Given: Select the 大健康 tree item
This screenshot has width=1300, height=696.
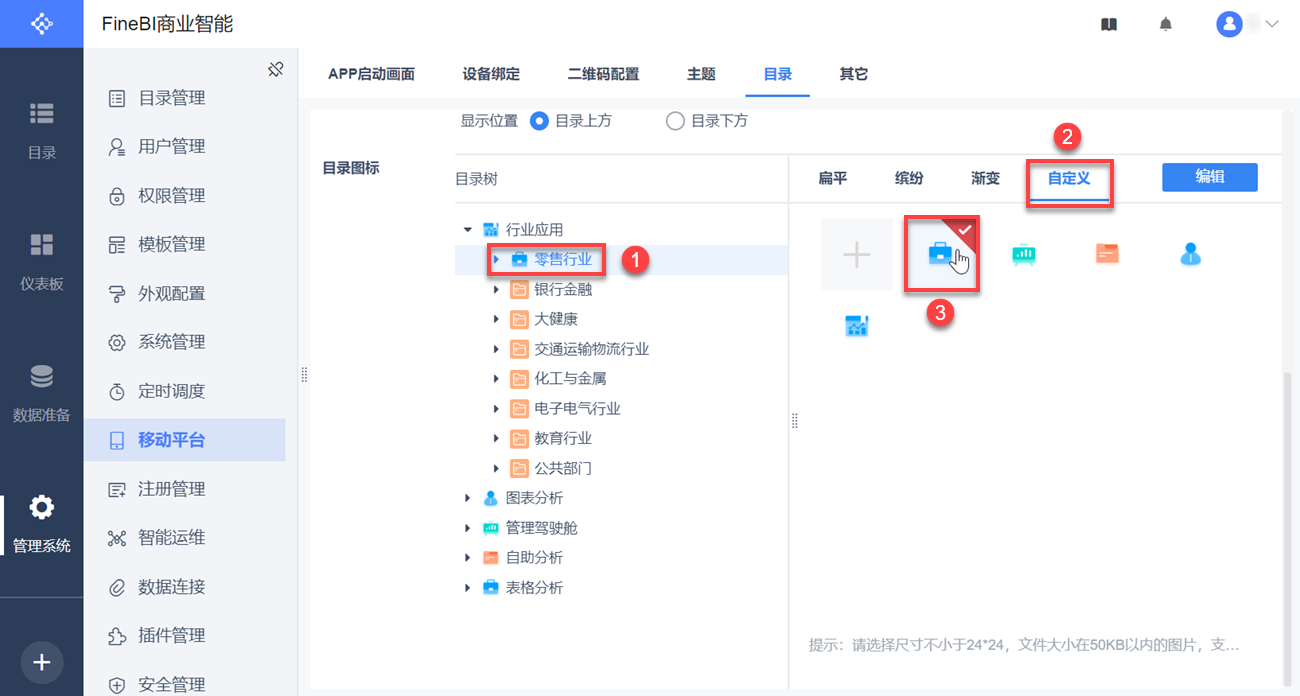Looking at the screenshot, I should click(556, 320).
